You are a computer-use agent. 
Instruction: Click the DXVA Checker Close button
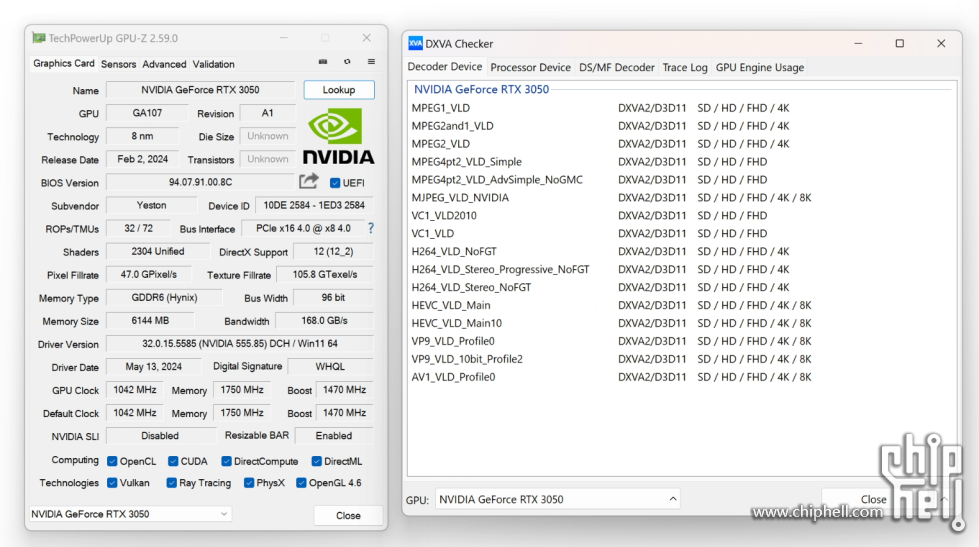(873, 500)
